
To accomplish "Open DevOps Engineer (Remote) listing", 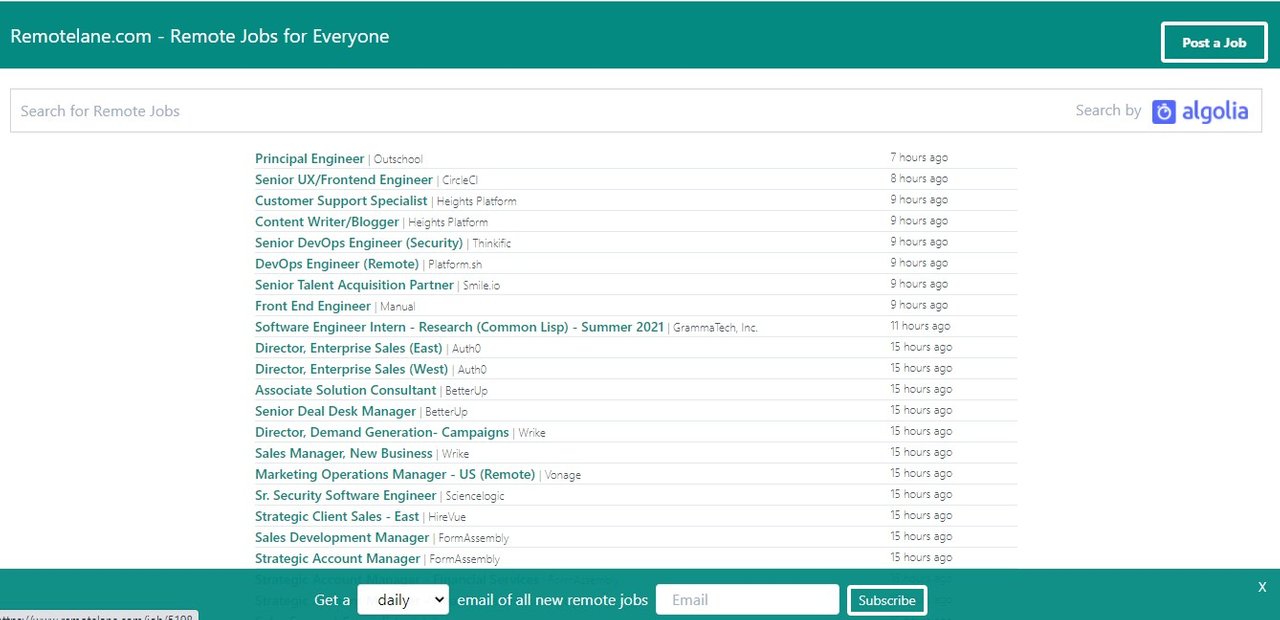I will point(337,264).
